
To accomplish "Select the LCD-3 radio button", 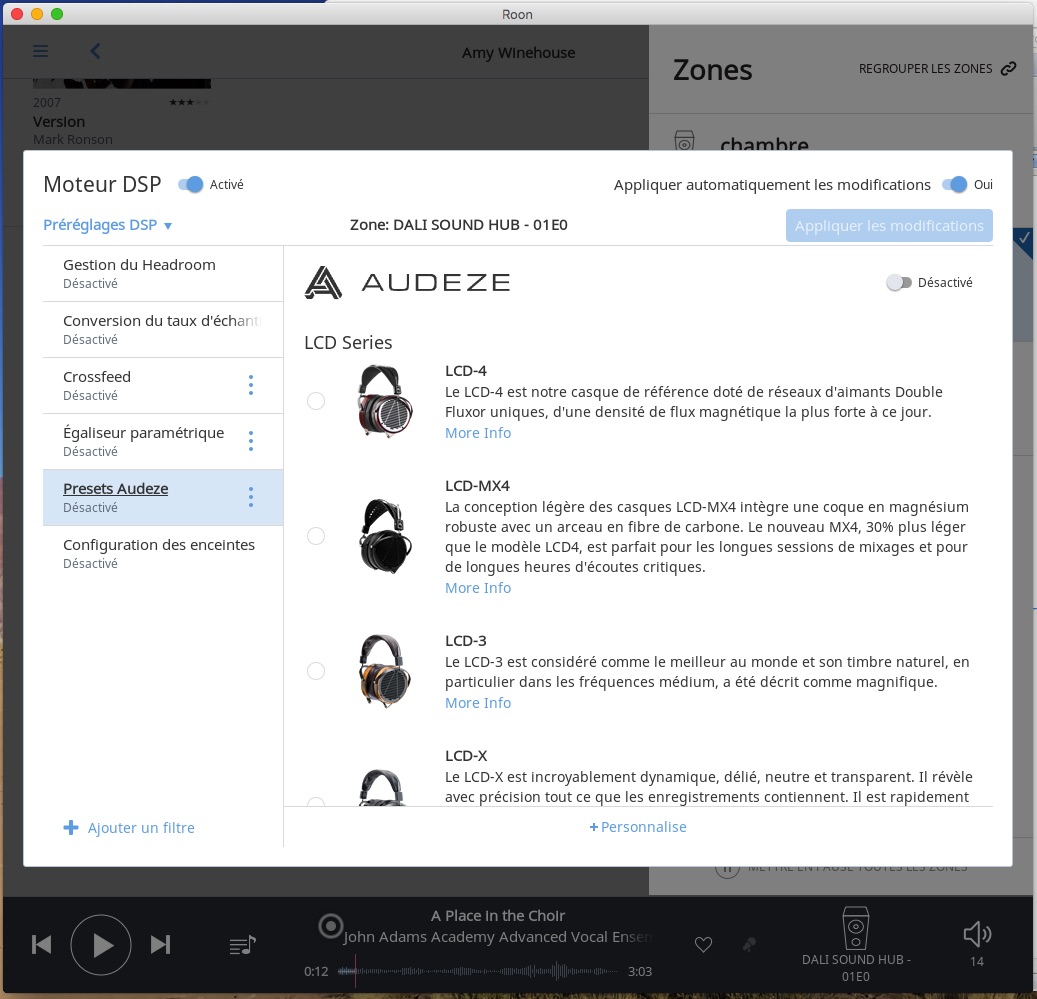I will (x=316, y=671).
